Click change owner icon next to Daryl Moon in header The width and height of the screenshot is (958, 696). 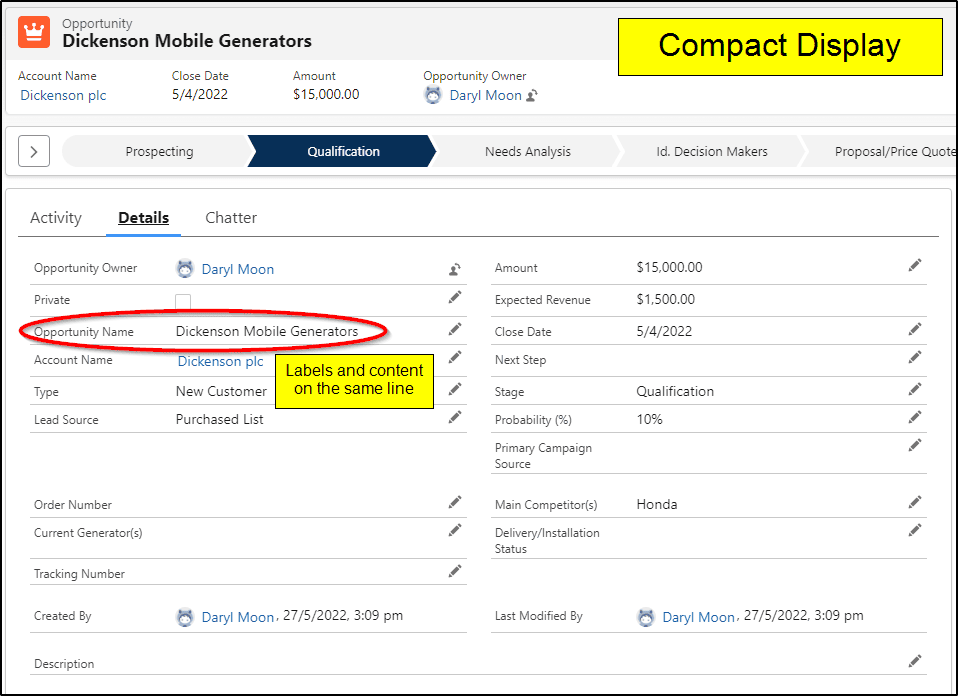(x=532, y=95)
